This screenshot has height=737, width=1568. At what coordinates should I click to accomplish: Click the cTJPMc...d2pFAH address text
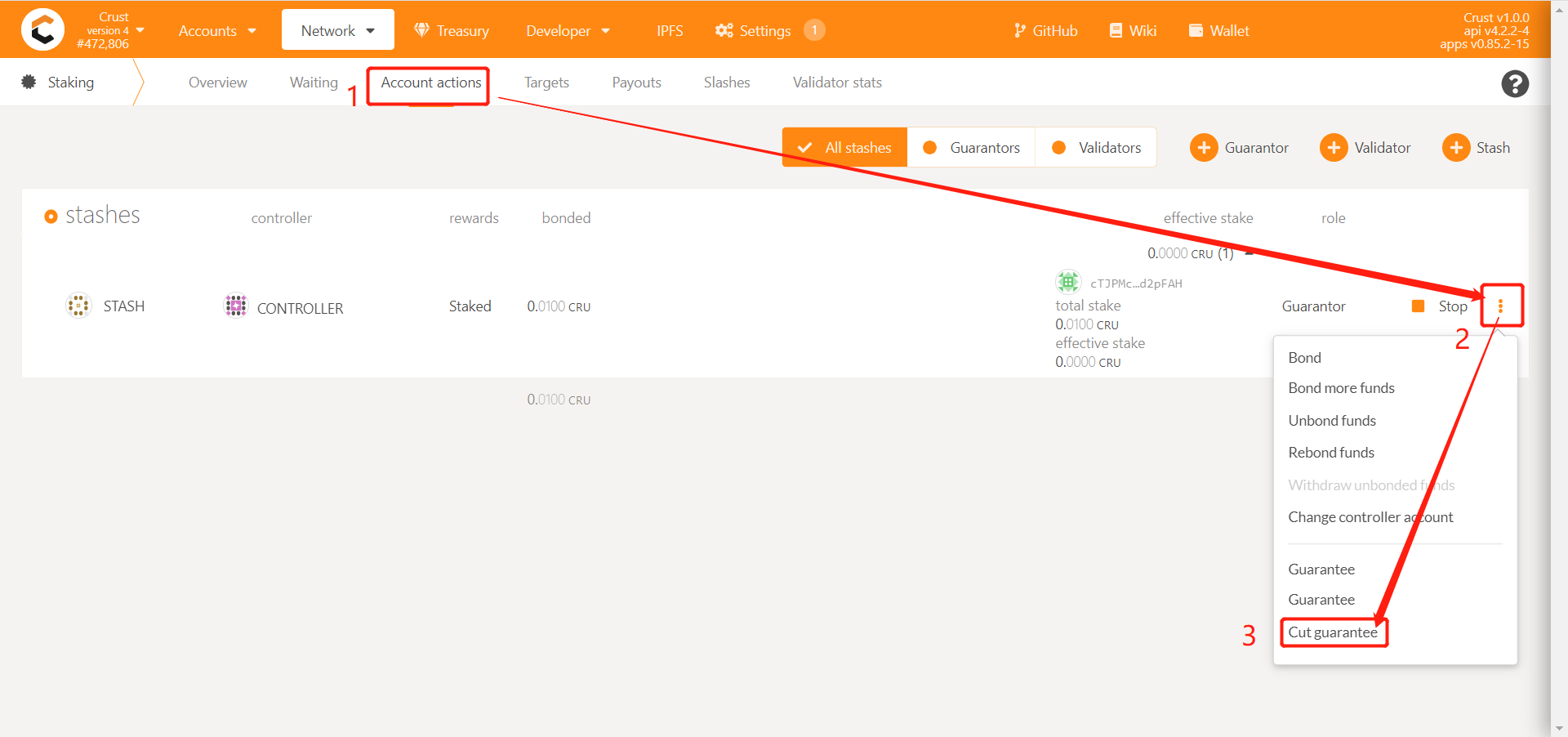coord(1136,284)
